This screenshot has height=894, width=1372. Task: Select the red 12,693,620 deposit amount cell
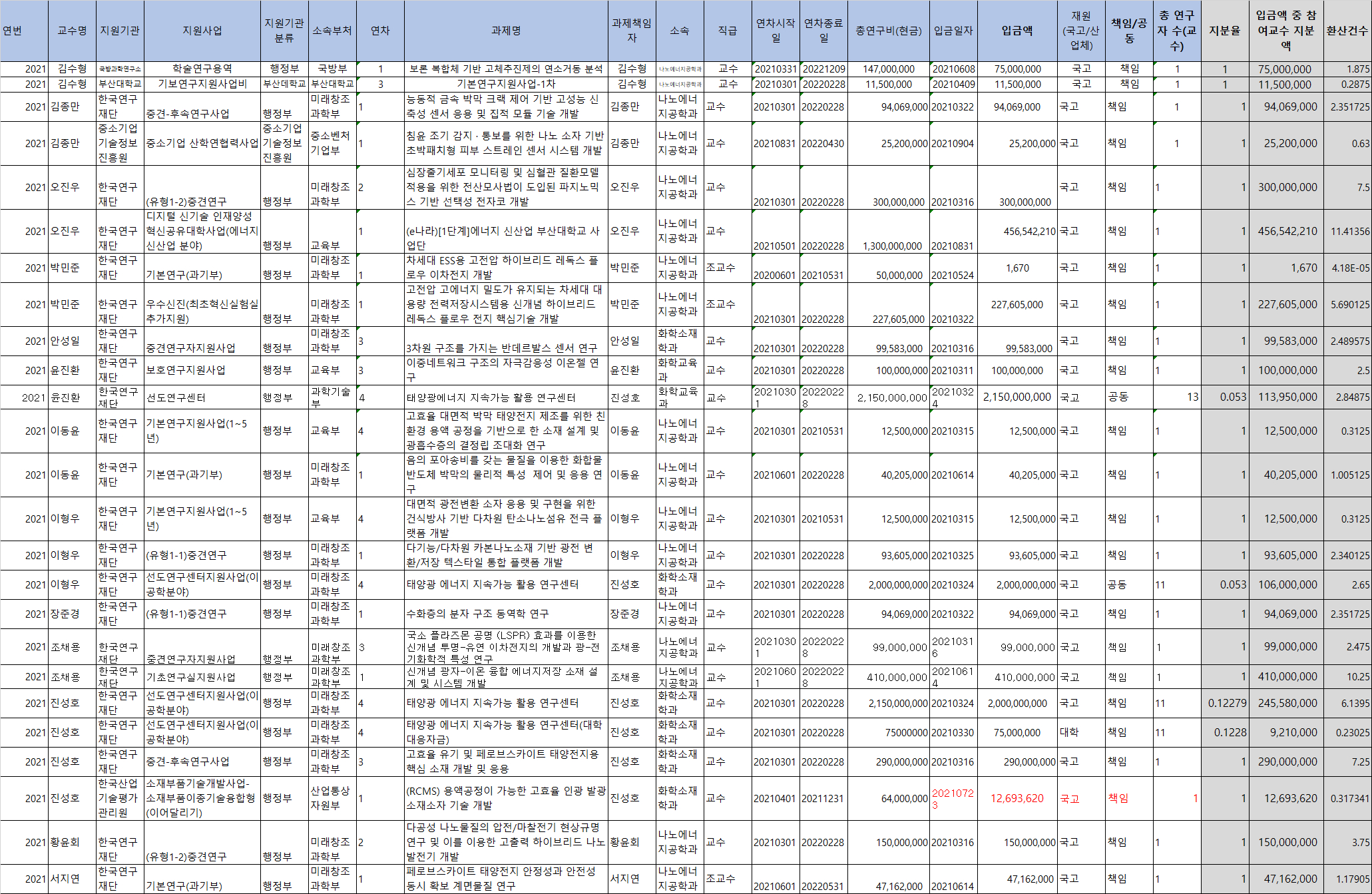coord(1017,798)
